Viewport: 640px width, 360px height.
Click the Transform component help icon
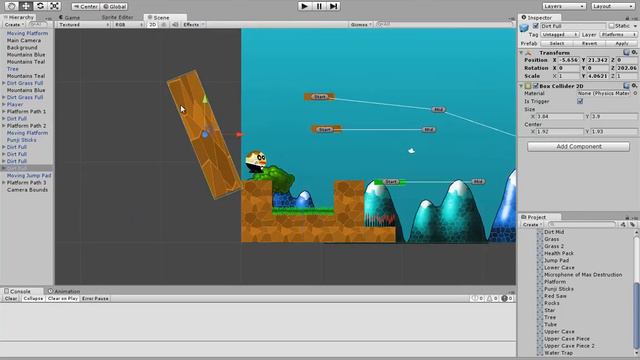pos(627,53)
